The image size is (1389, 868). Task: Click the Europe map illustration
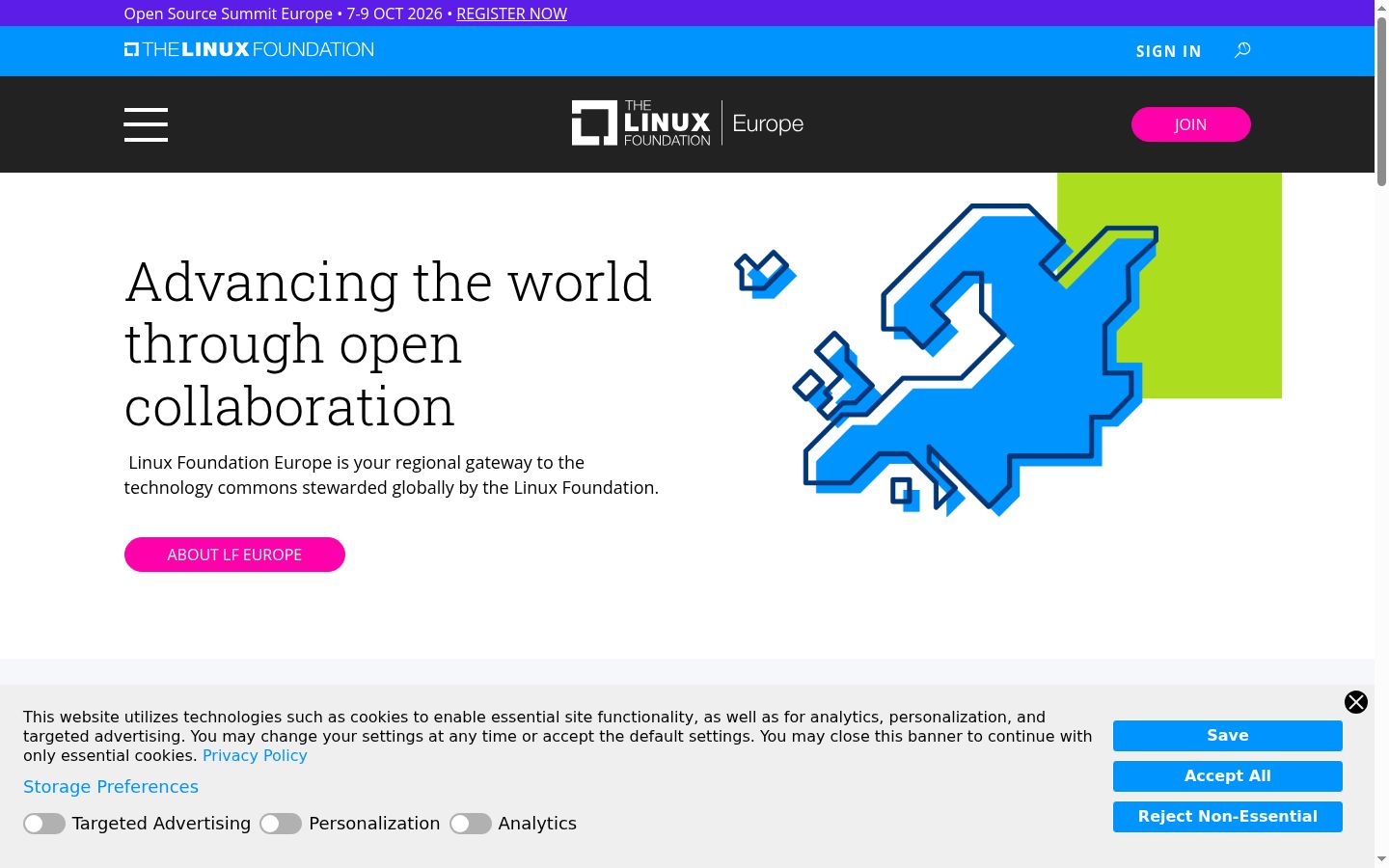pos(1008,345)
